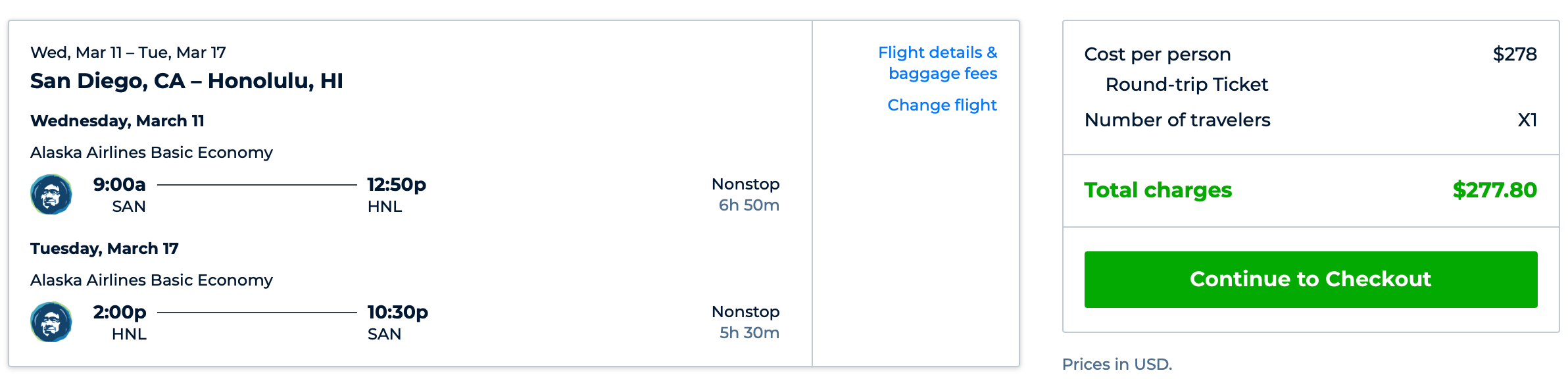Click the San Diego, CA – Honolulu, HI heading
Screen dimensions: 1568x379
[x=187, y=81]
